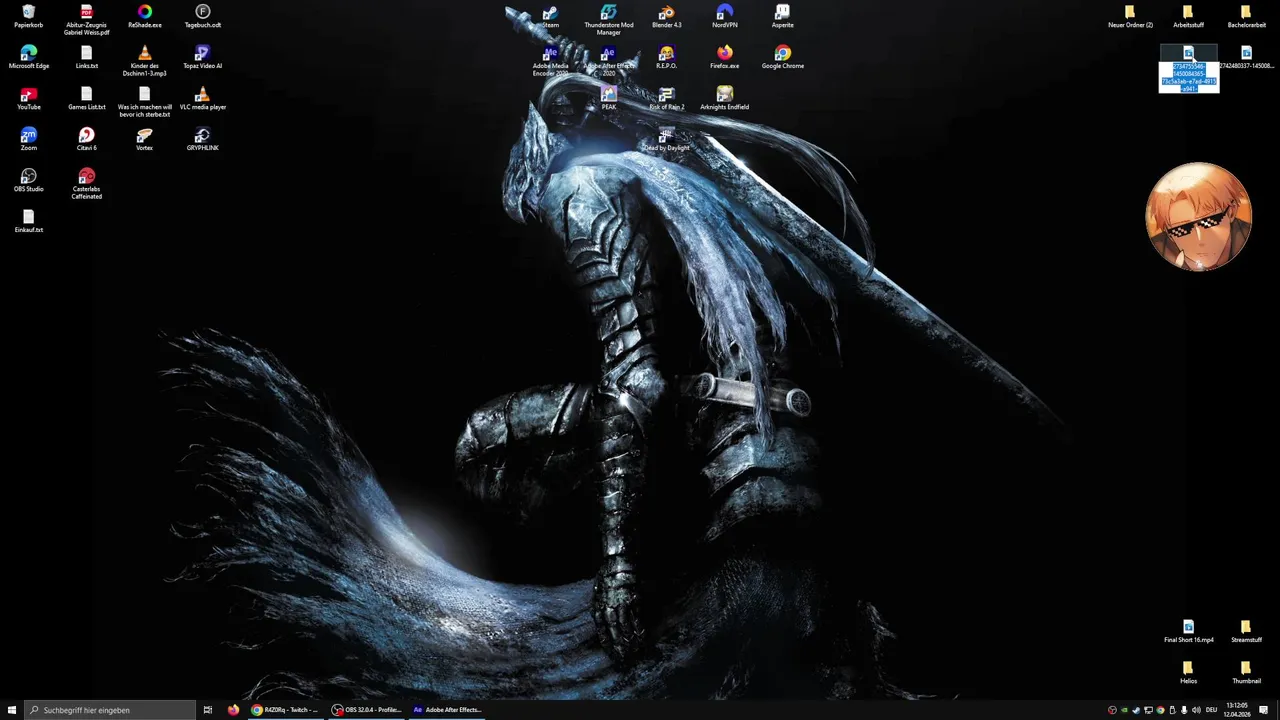This screenshot has height=720, width=1280.
Task: Select the NordVPN desktop shortcut
Action: click(724, 16)
